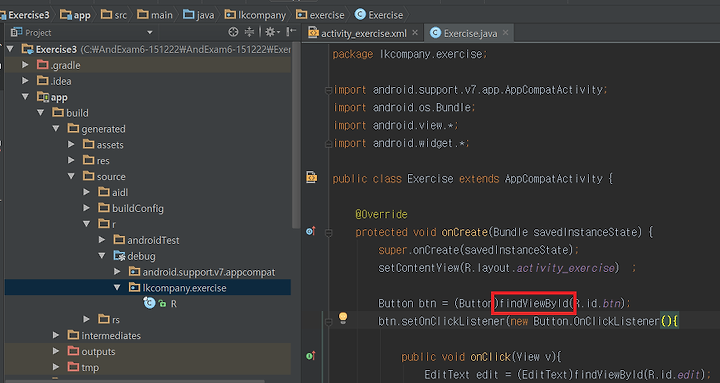Expand the intermediates folder
This screenshot has height=383, width=720.
56,335
